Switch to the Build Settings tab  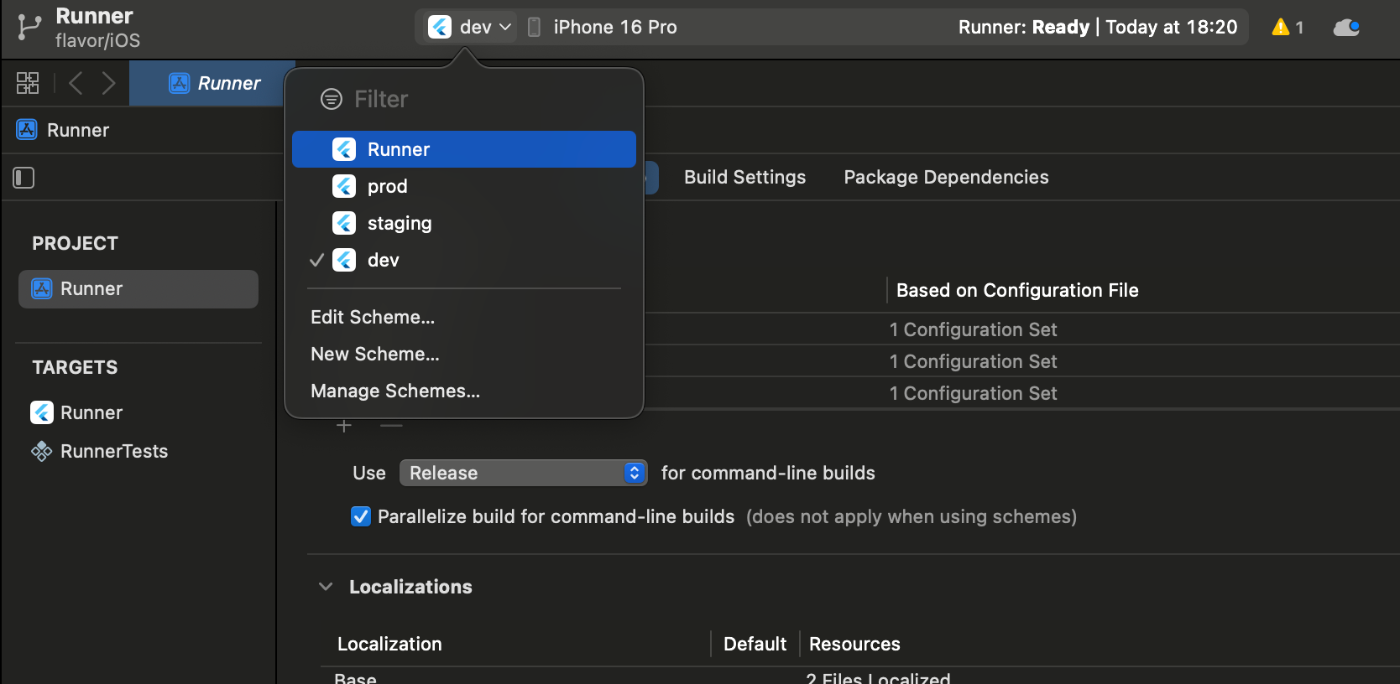(745, 178)
